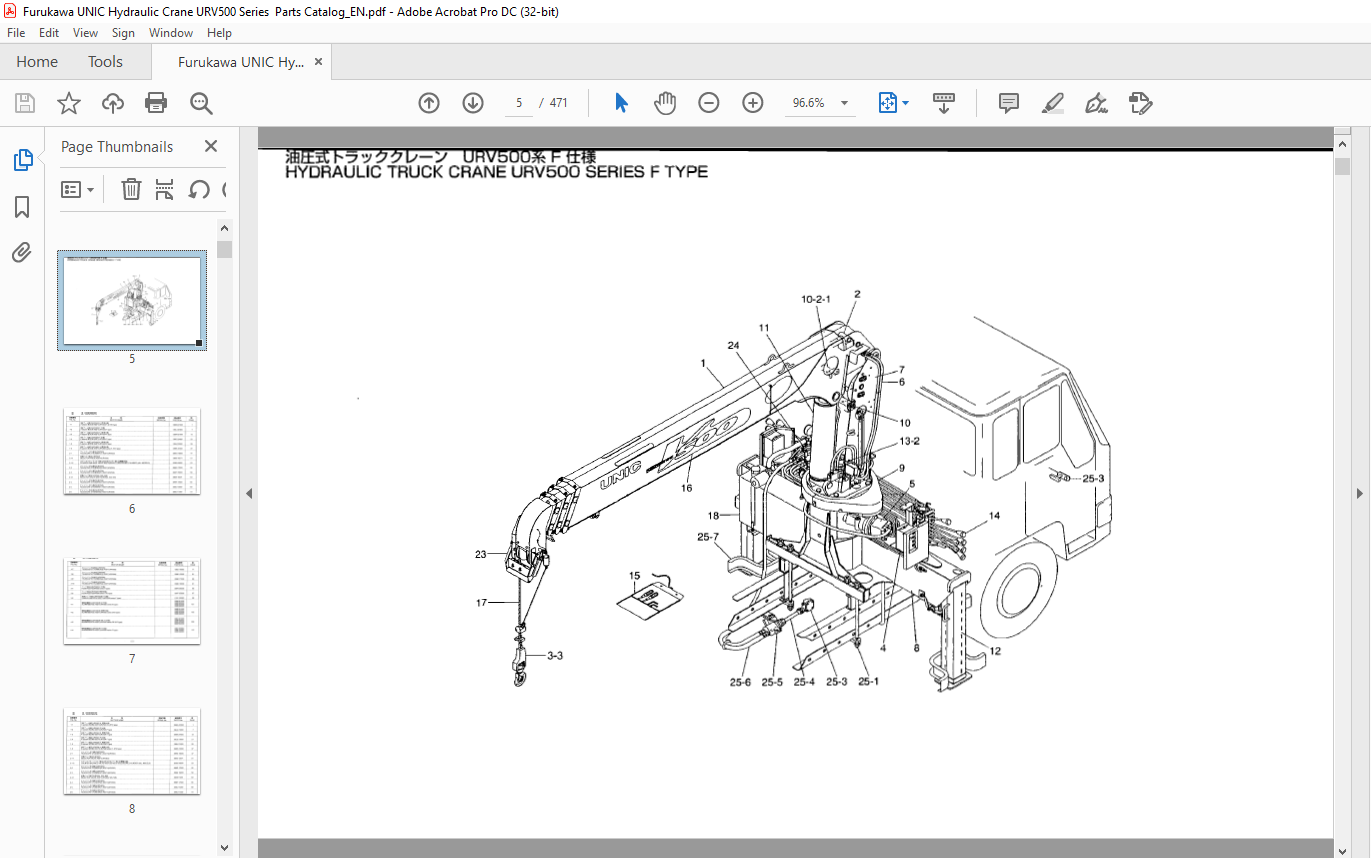Image resolution: width=1371 pixels, height=858 pixels.
Task: Click the page number field showing 5
Action: pos(519,103)
